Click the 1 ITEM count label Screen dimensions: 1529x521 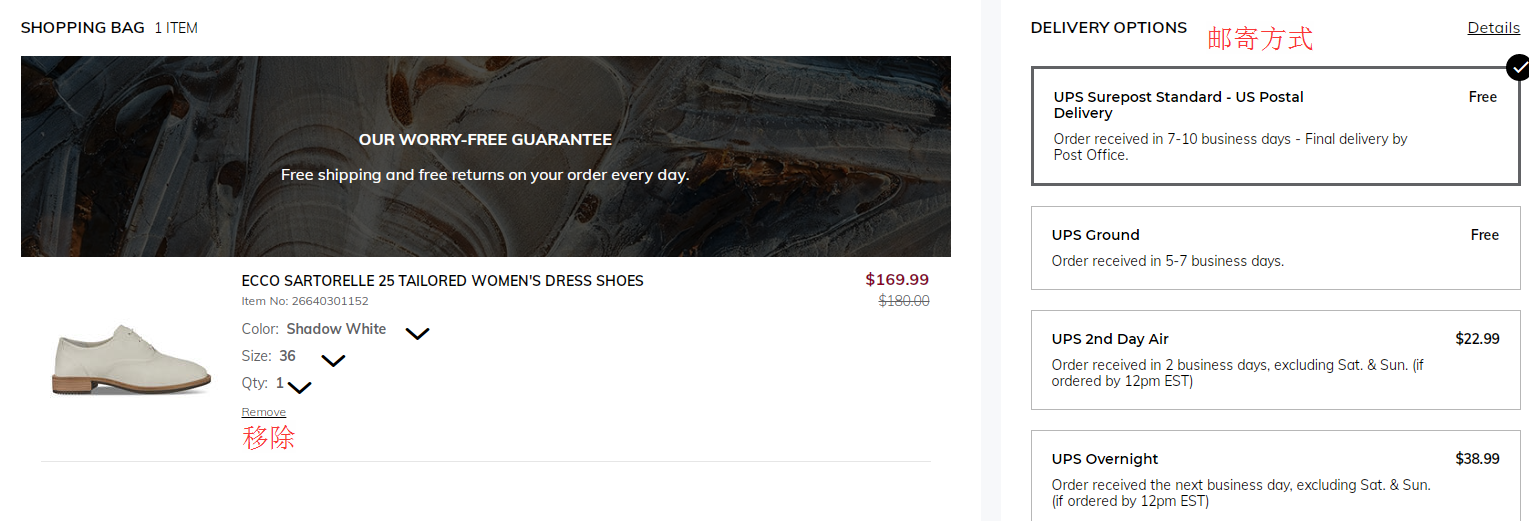176,28
